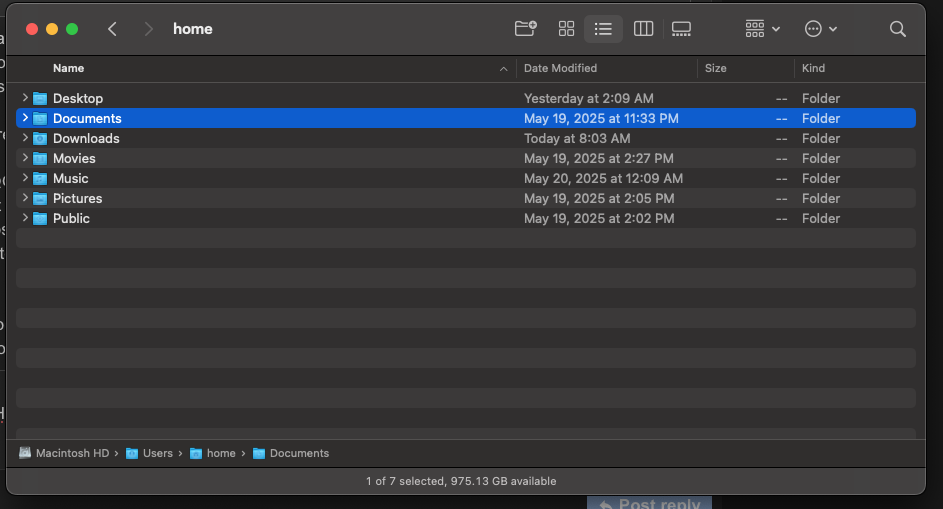The image size is (943, 509).
Task: Switch to list view
Action: (603, 28)
